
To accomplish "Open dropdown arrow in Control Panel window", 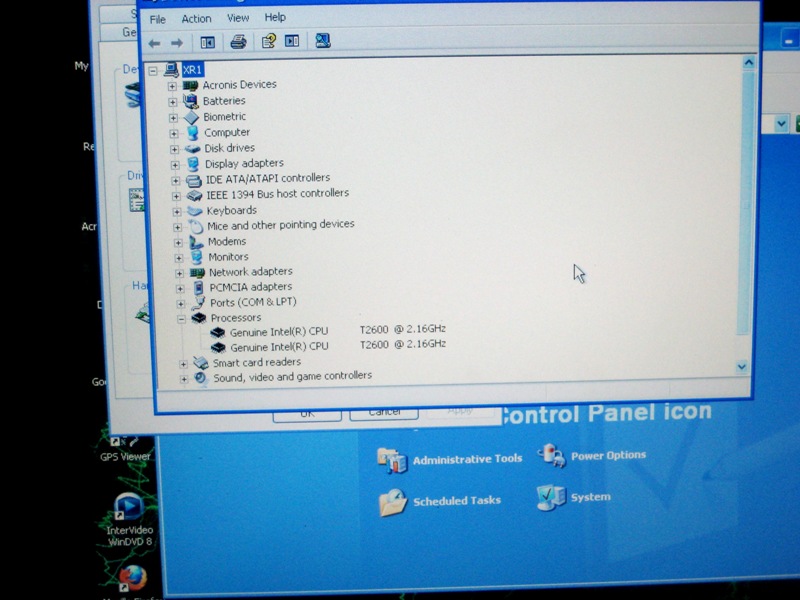I will (781, 123).
